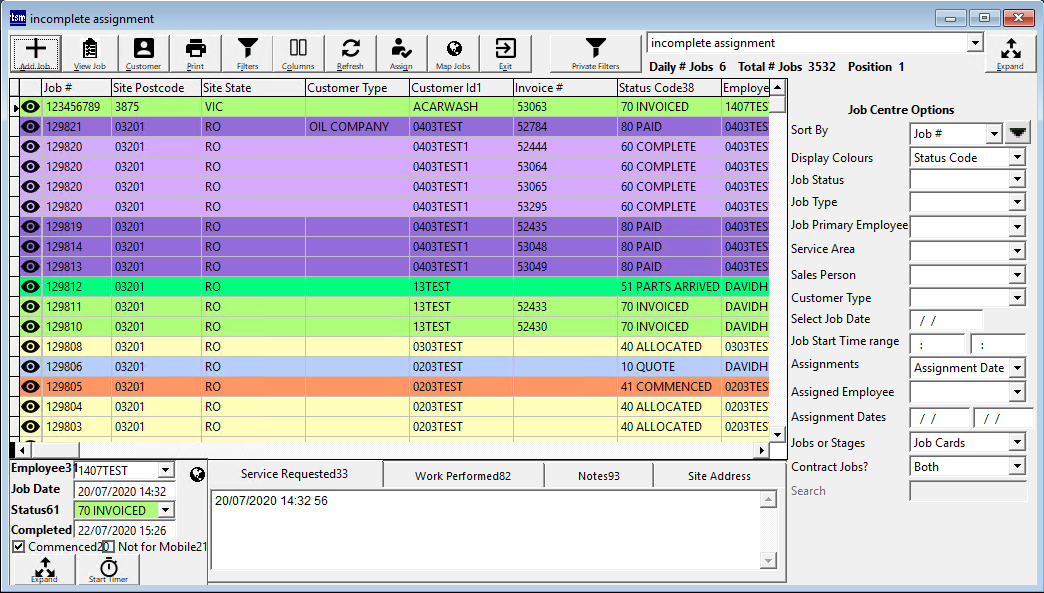Open the Site Address tab
Viewport: 1044px width, 593px height.
(719, 476)
